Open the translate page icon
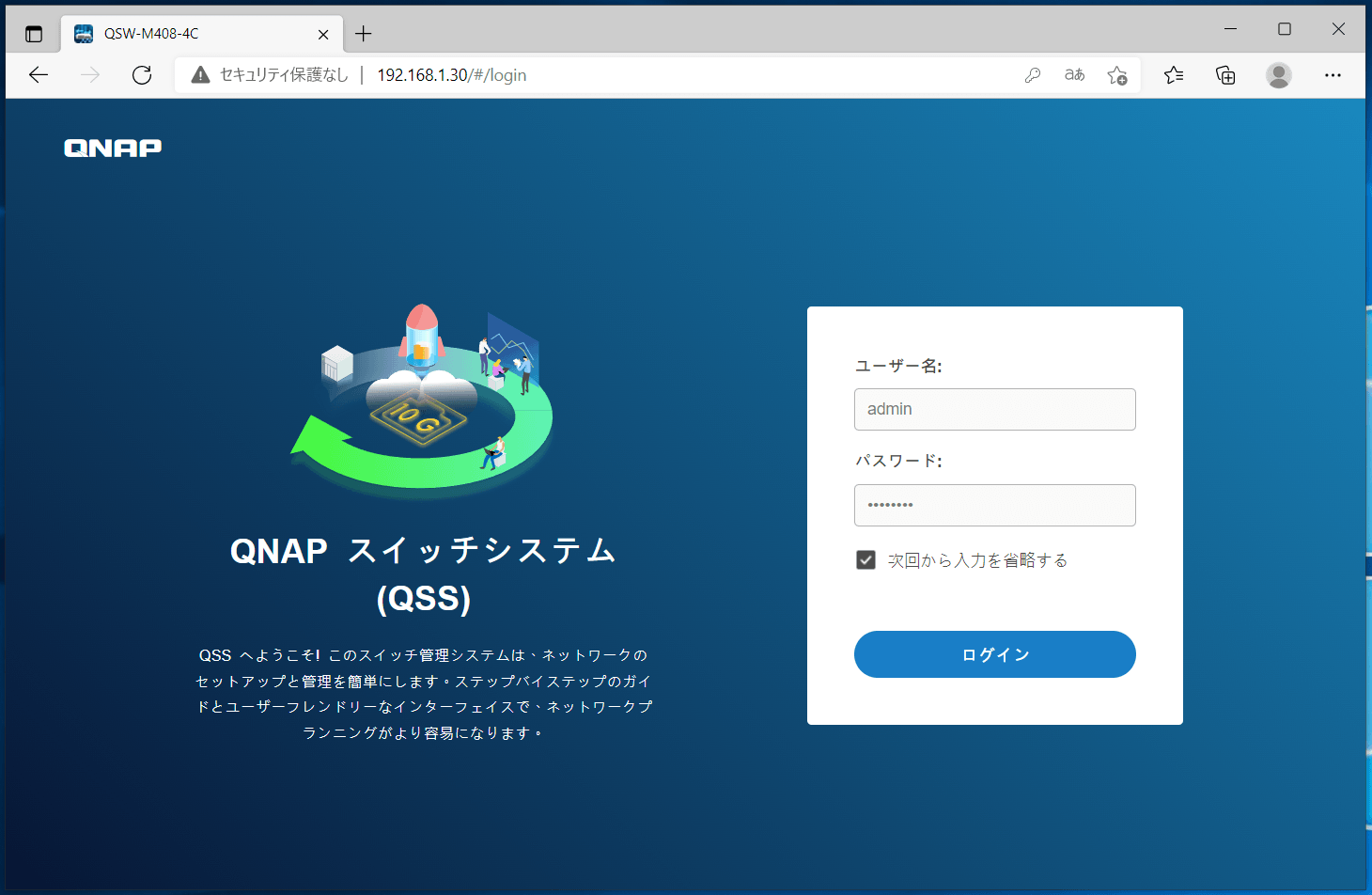The width and height of the screenshot is (1372, 895). [x=1074, y=75]
